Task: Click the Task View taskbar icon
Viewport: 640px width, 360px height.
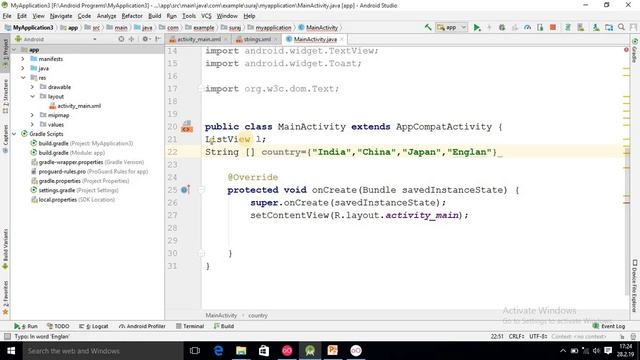Action: [x=195, y=351]
